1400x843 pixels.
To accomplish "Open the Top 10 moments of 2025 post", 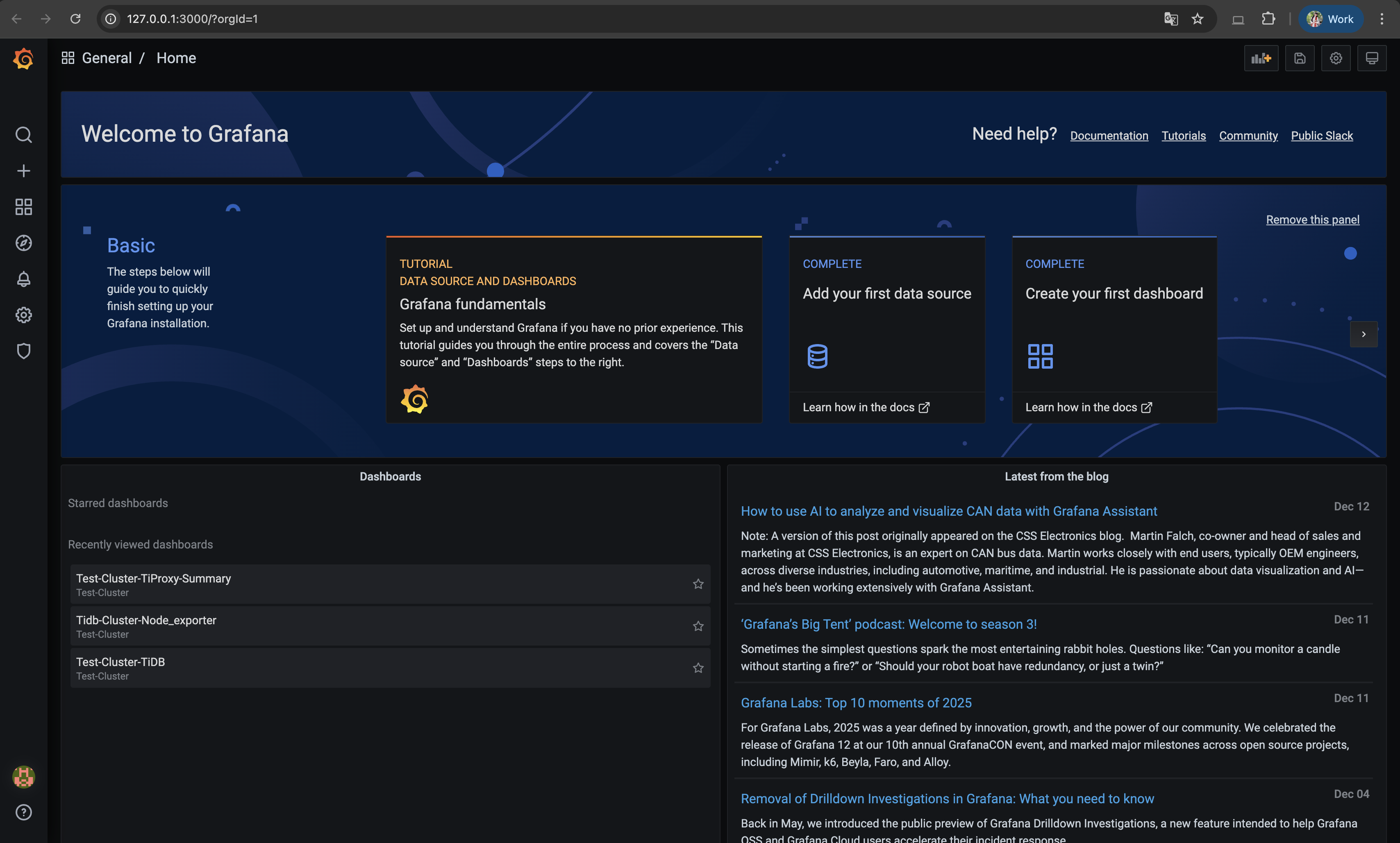I will 856,702.
